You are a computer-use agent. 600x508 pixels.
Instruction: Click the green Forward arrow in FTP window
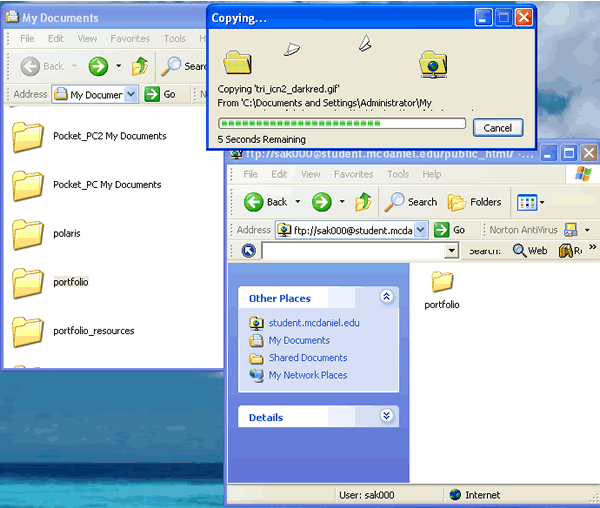pyautogui.click(x=321, y=202)
